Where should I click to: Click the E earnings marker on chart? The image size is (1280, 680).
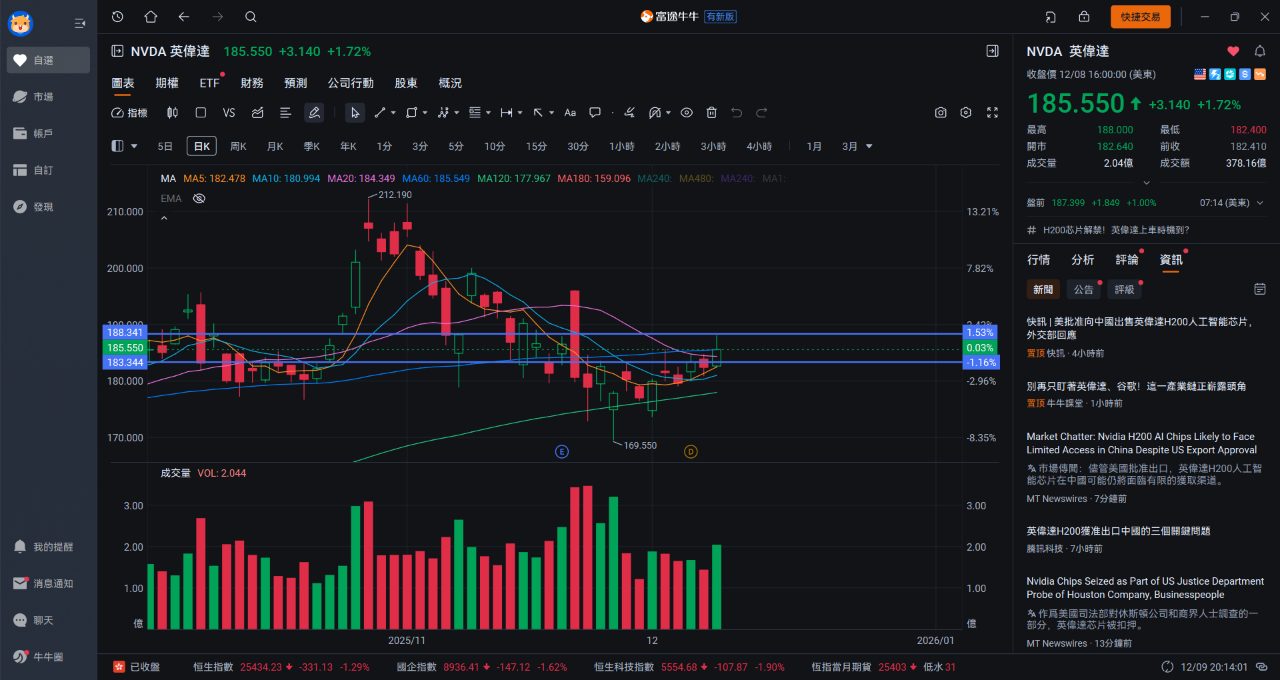coord(562,452)
